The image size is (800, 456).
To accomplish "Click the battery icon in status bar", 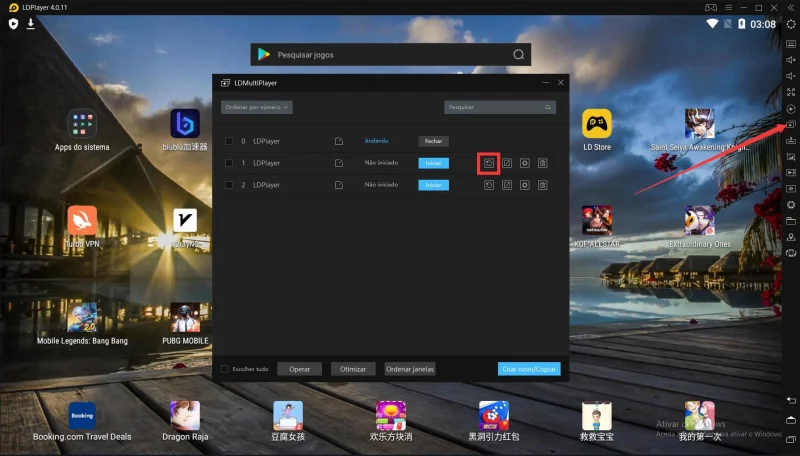I will pos(742,24).
